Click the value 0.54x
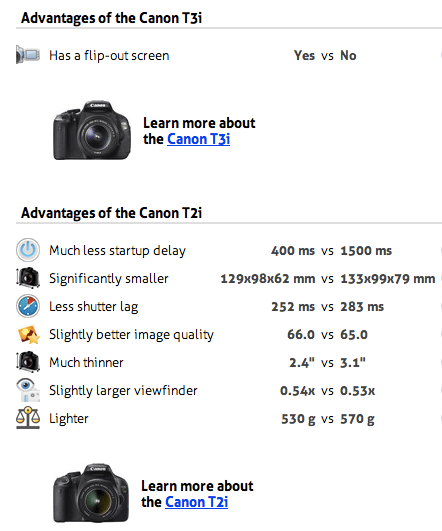This screenshot has height=531, width=442. [297, 391]
